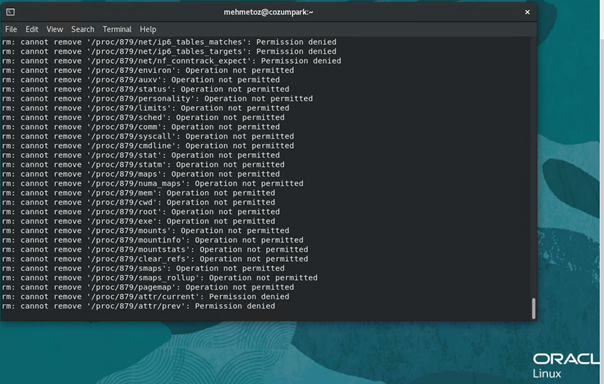Click the '/proc/879/smaps_rollup' output line
This screenshot has height=384, width=604.
(160, 278)
